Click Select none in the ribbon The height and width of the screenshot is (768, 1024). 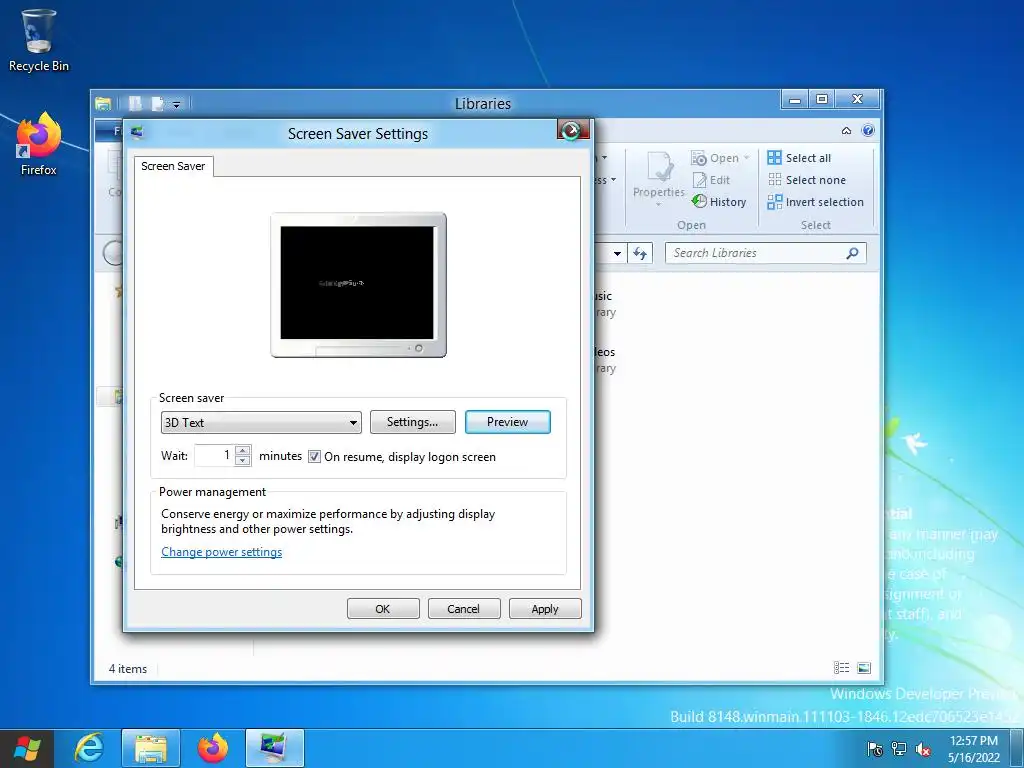pyautogui.click(x=807, y=180)
